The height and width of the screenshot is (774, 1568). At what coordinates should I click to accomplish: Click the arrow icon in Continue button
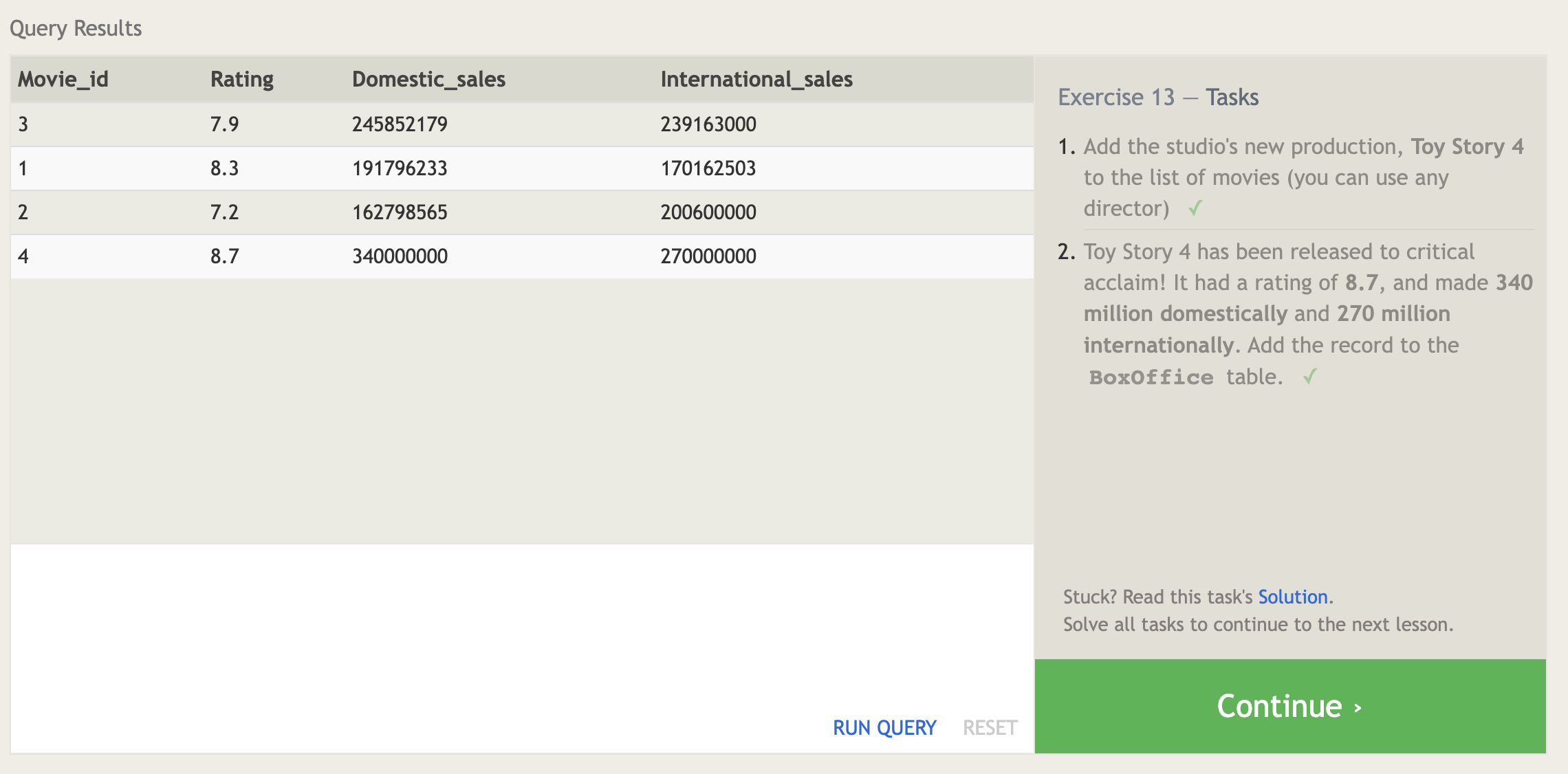[1358, 707]
